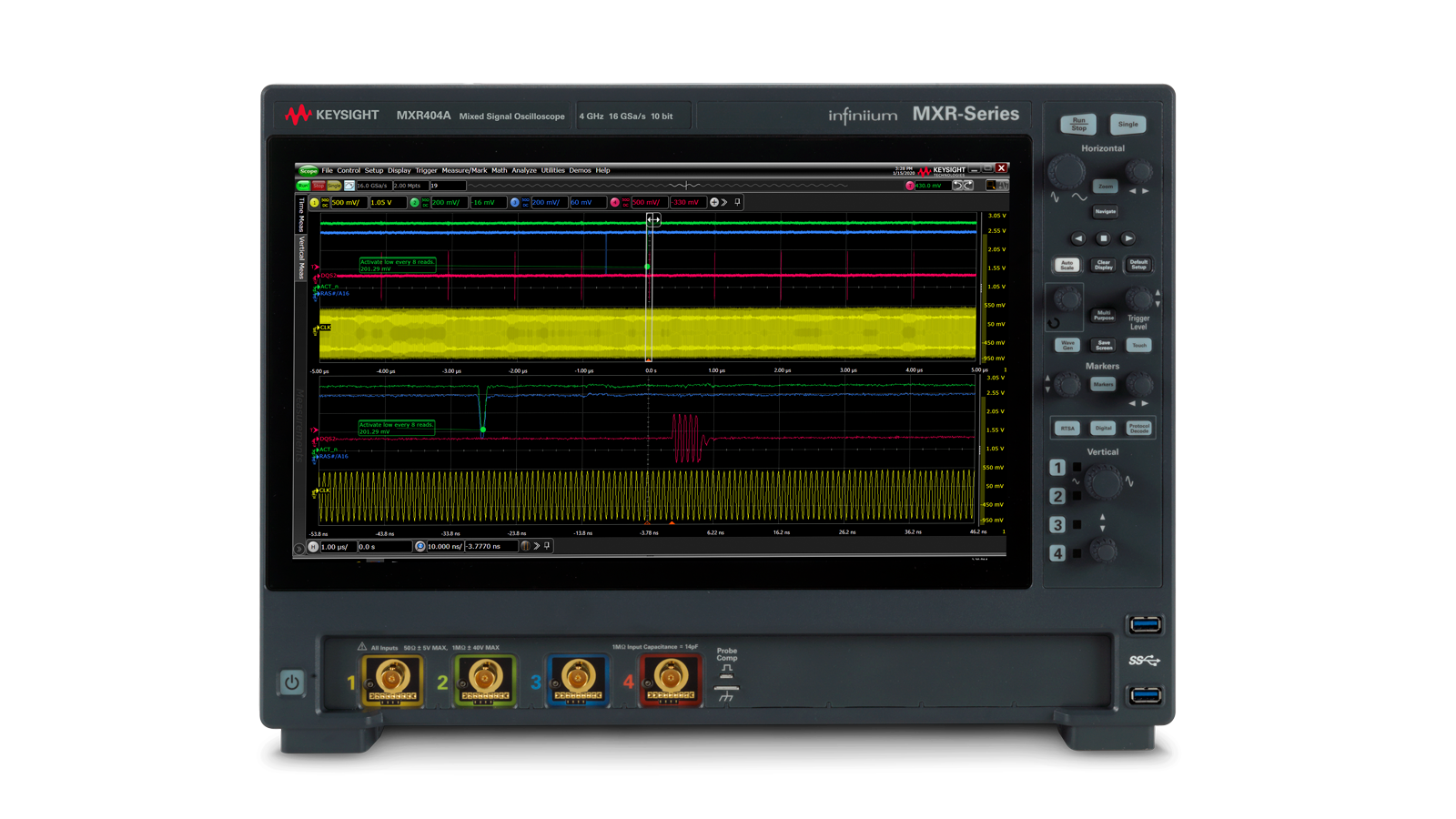The image size is (1456, 819).
Task: Click the pink trigger level indicator icon
Action: click(910, 185)
